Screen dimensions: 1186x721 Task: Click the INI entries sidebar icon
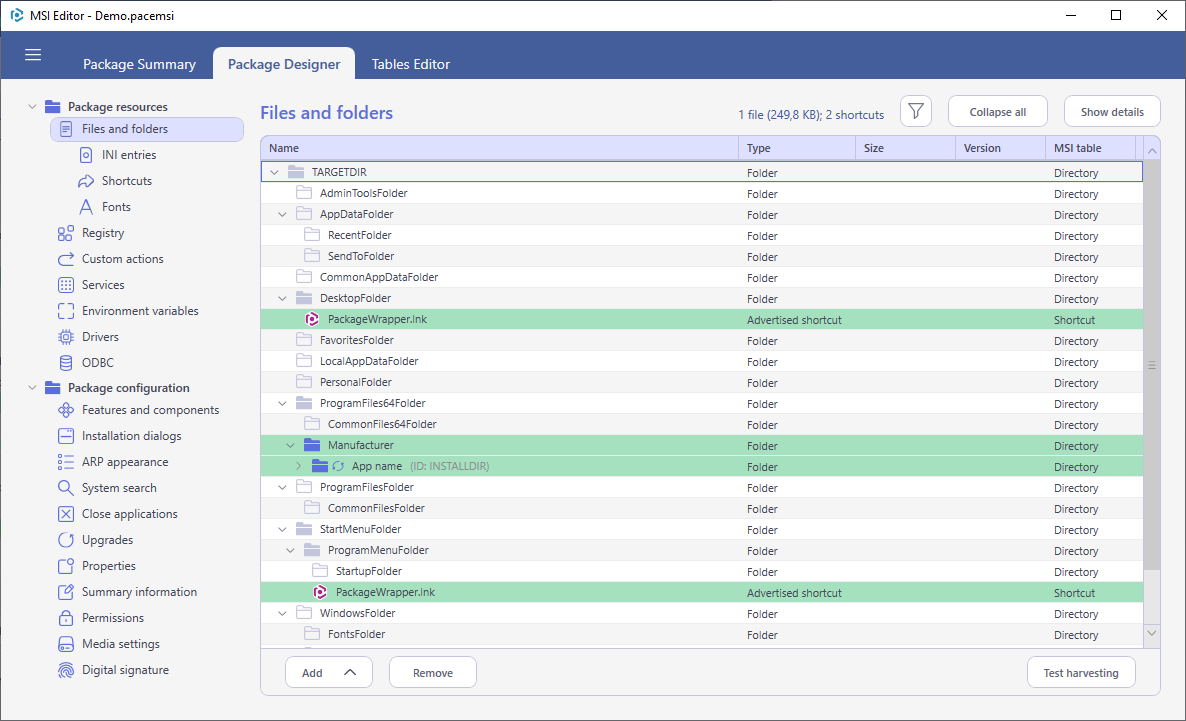[x=85, y=155]
